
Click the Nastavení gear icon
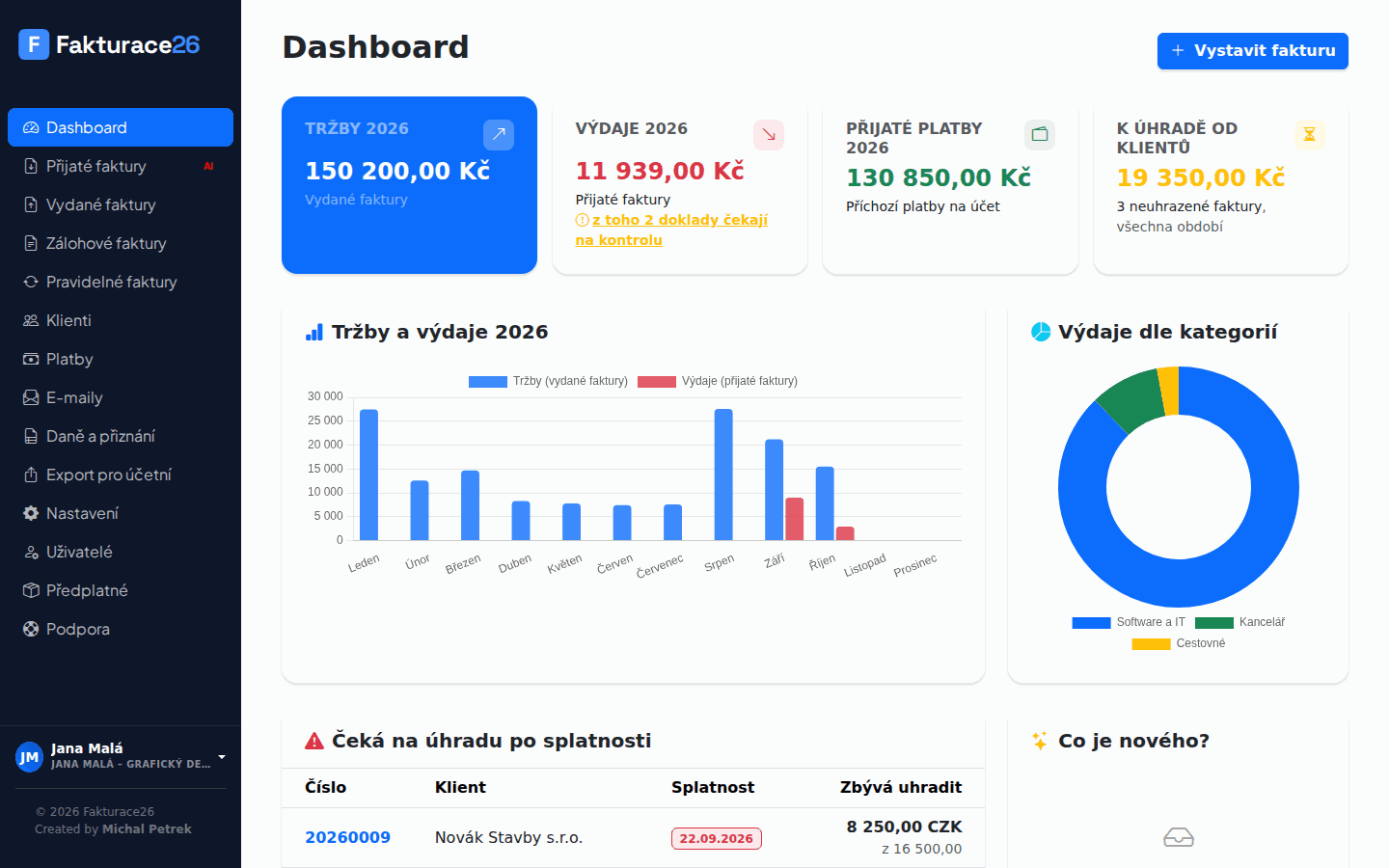click(31, 513)
